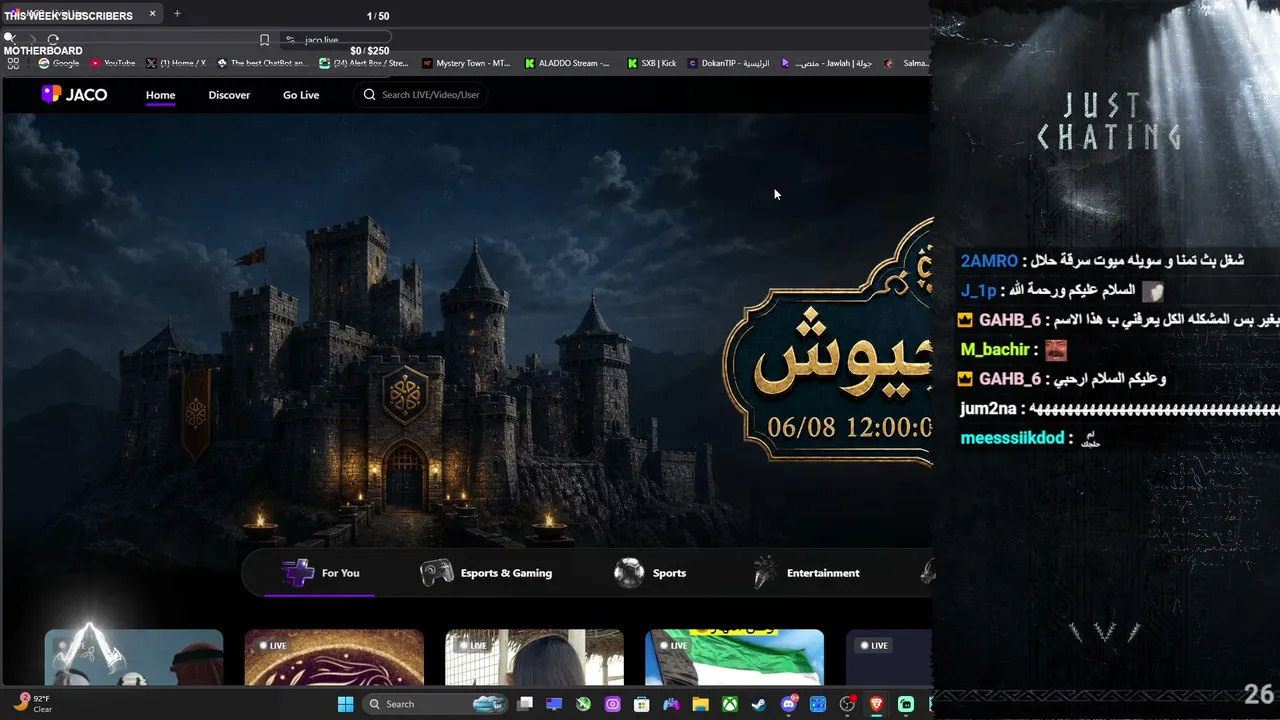Bookmark this page

(x=264, y=40)
